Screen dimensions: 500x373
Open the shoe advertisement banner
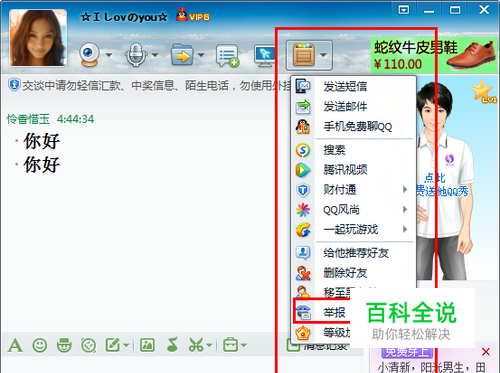(x=434, y=55)
